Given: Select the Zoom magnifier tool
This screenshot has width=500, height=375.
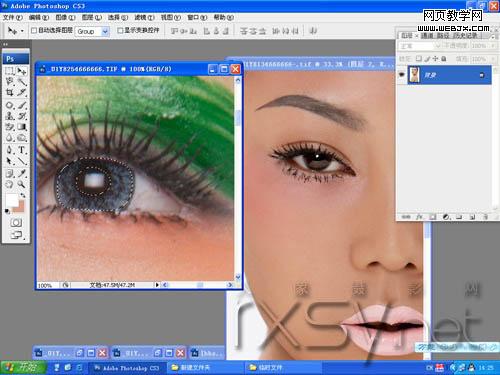Looking at the screenshot, I should pyautogui.click(x=22, y=184).
